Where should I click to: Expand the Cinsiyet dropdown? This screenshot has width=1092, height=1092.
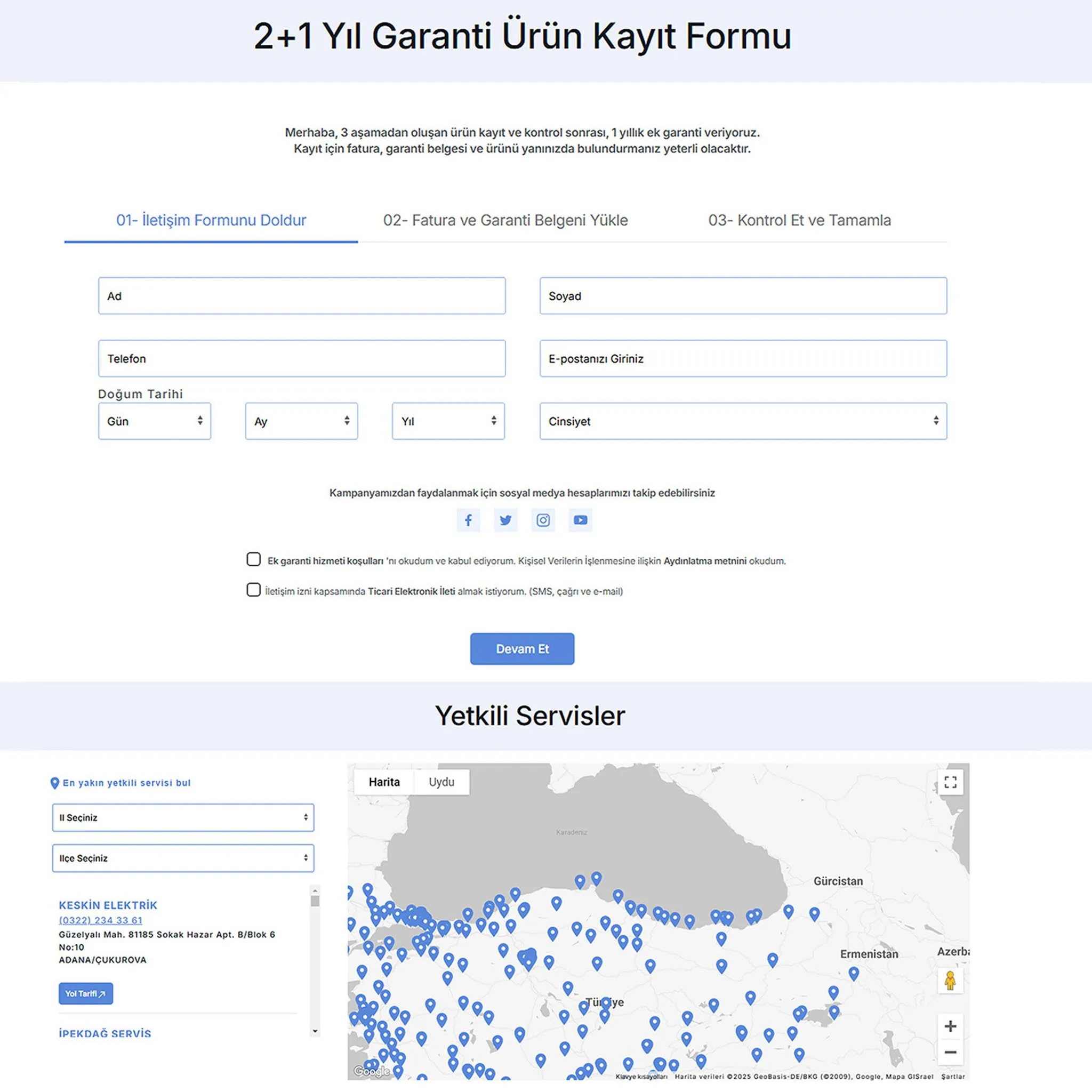click(x=743, y=421)
